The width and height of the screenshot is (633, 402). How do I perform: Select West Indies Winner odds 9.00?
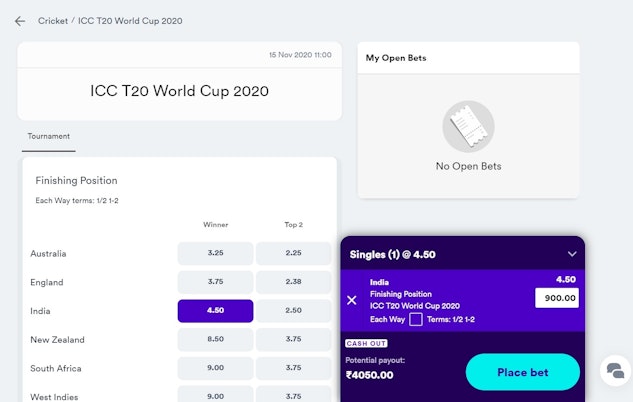tap(215, 395)
